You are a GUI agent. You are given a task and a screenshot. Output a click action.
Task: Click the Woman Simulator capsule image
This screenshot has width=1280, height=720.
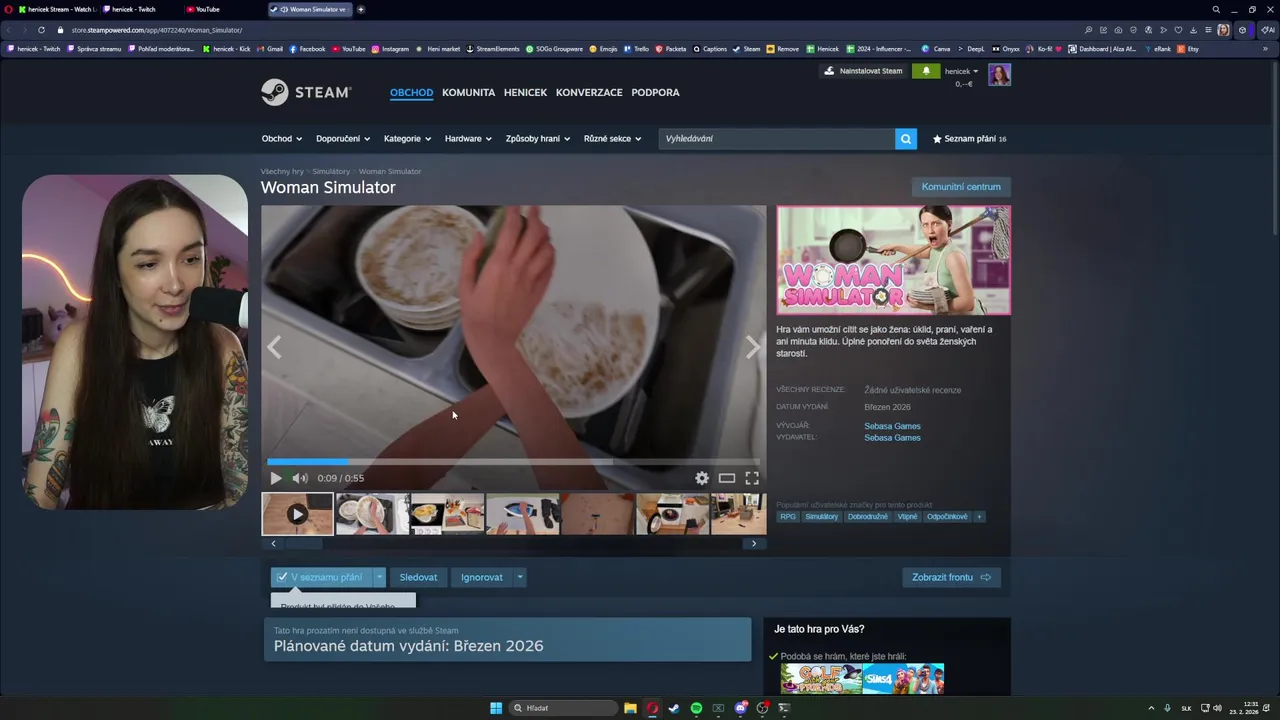tap(893, 260)
